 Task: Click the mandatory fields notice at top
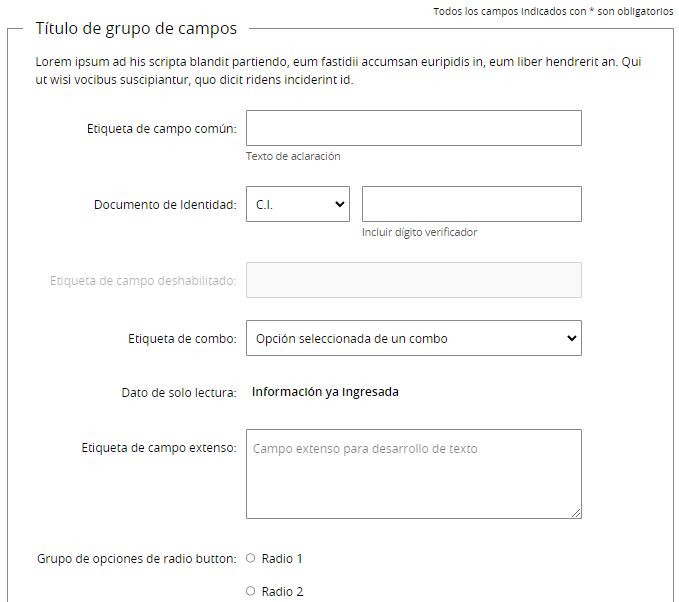coord(553,11)
